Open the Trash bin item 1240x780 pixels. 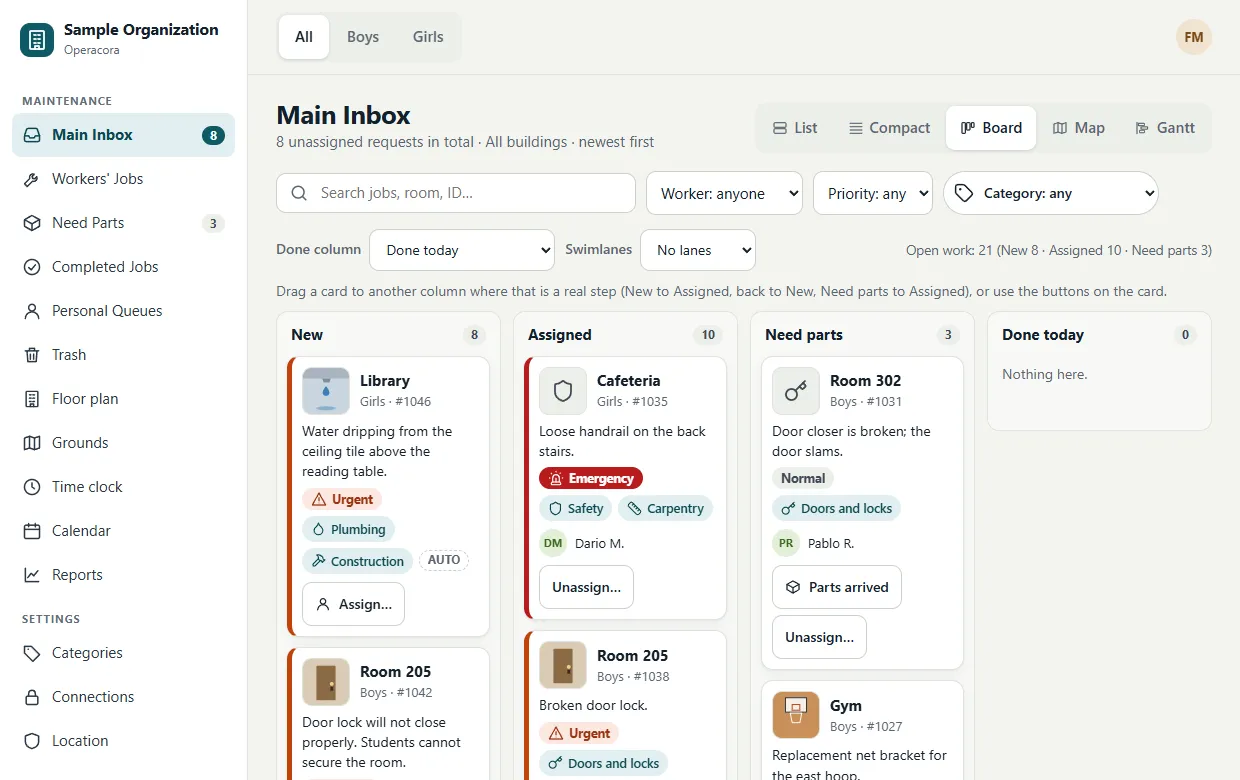click(x=123, y=355)
